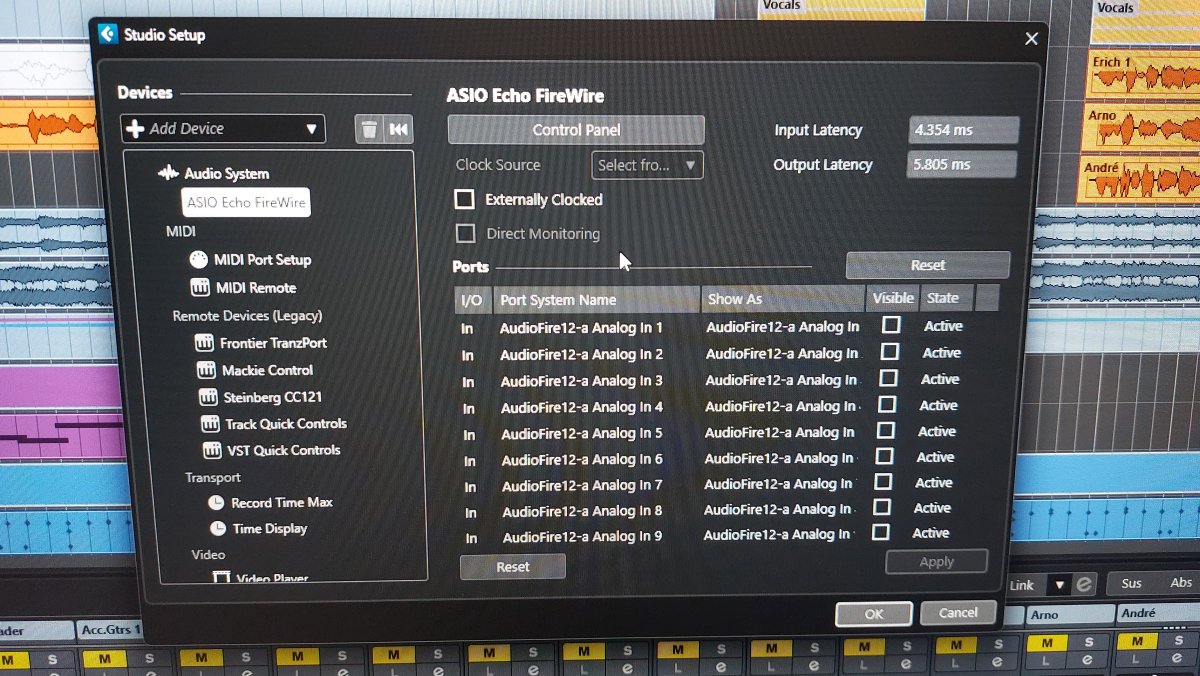Viewport: 1200px width, 676px height.
Task: Open the ASIO Control Panel button
Action: point(576,130)
